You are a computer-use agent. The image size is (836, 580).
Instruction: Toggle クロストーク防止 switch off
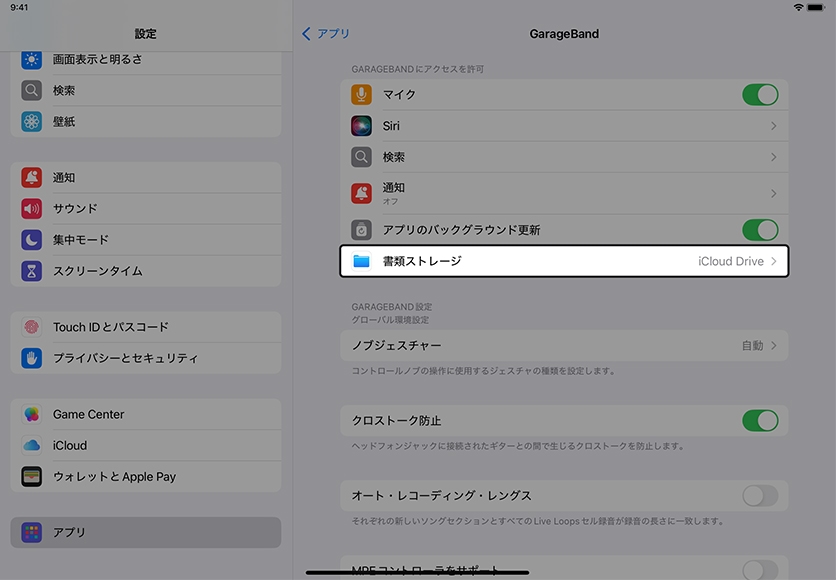(x=759, y=420)
